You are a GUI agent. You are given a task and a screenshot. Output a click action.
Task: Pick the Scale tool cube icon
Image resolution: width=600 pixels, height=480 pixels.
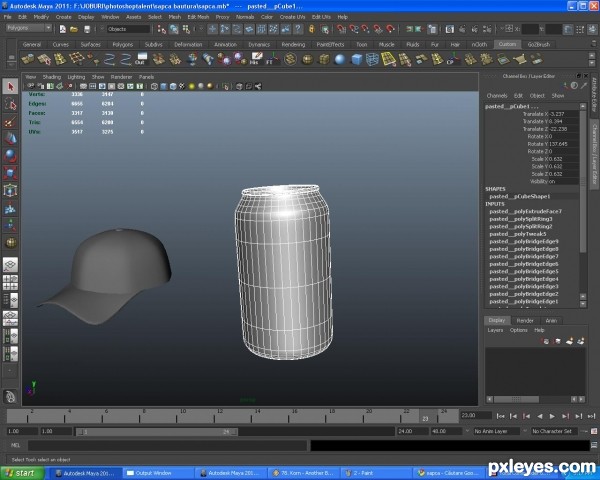point(10,173)
